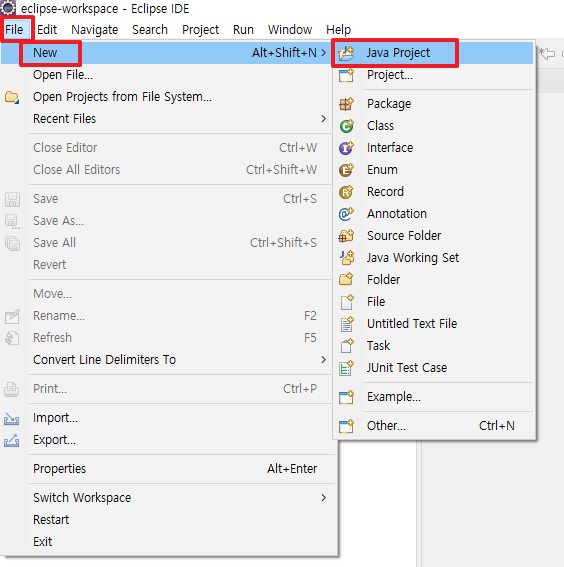This screenshot has height=567, width=564.
Task: Click the Print printer icon
Action: tap(12, 389)
